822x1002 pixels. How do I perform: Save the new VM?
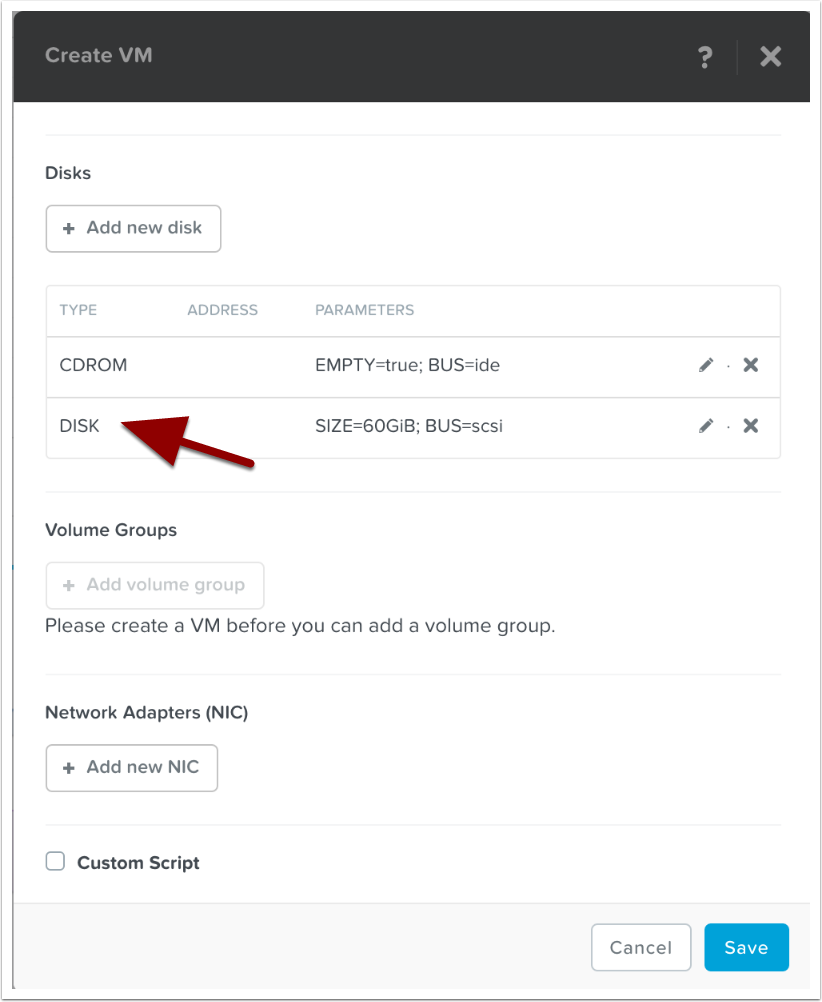click(746, 947)
